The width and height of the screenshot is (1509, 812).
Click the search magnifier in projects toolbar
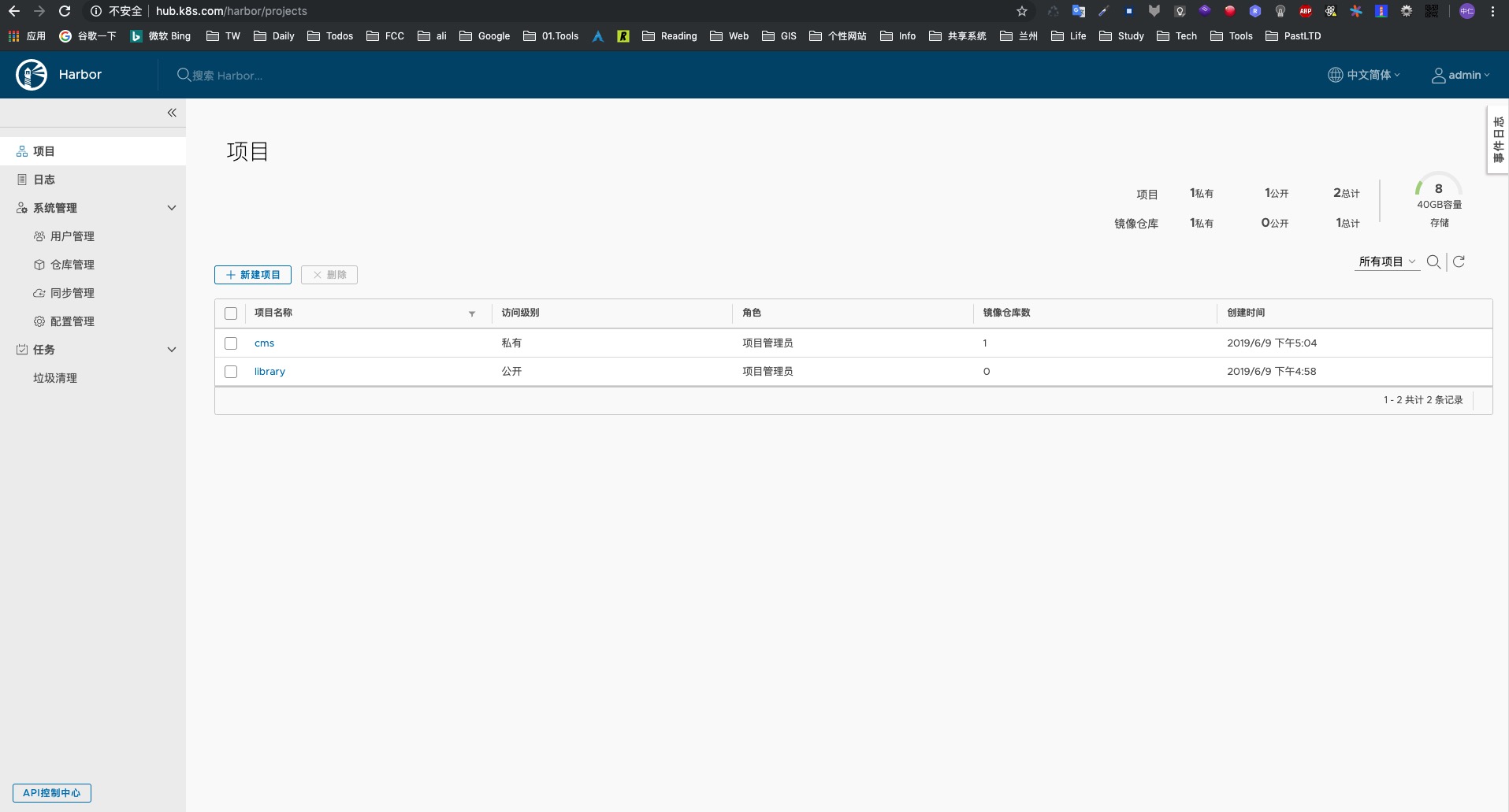point(1433,262)
